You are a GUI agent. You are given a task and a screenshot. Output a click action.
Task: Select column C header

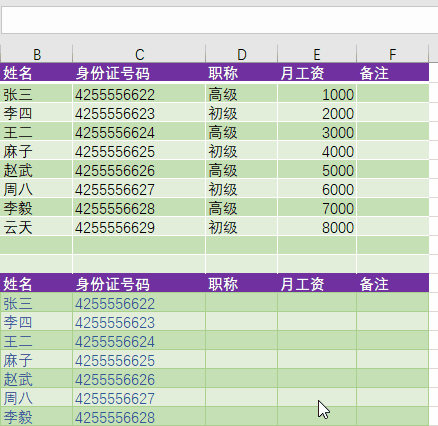[x=139, y=54]
